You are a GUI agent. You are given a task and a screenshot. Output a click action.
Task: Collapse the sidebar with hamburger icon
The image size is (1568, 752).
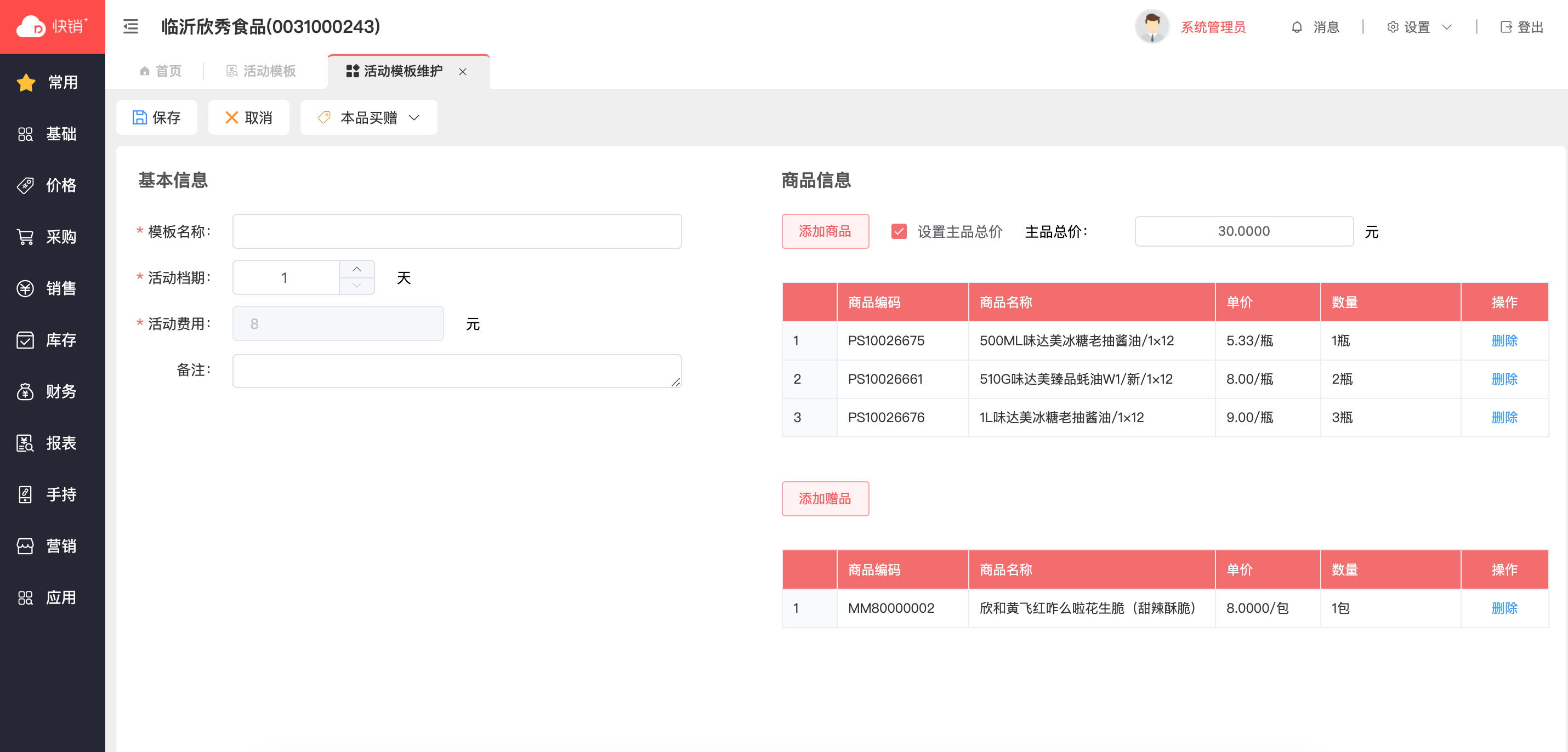point(131,27)
